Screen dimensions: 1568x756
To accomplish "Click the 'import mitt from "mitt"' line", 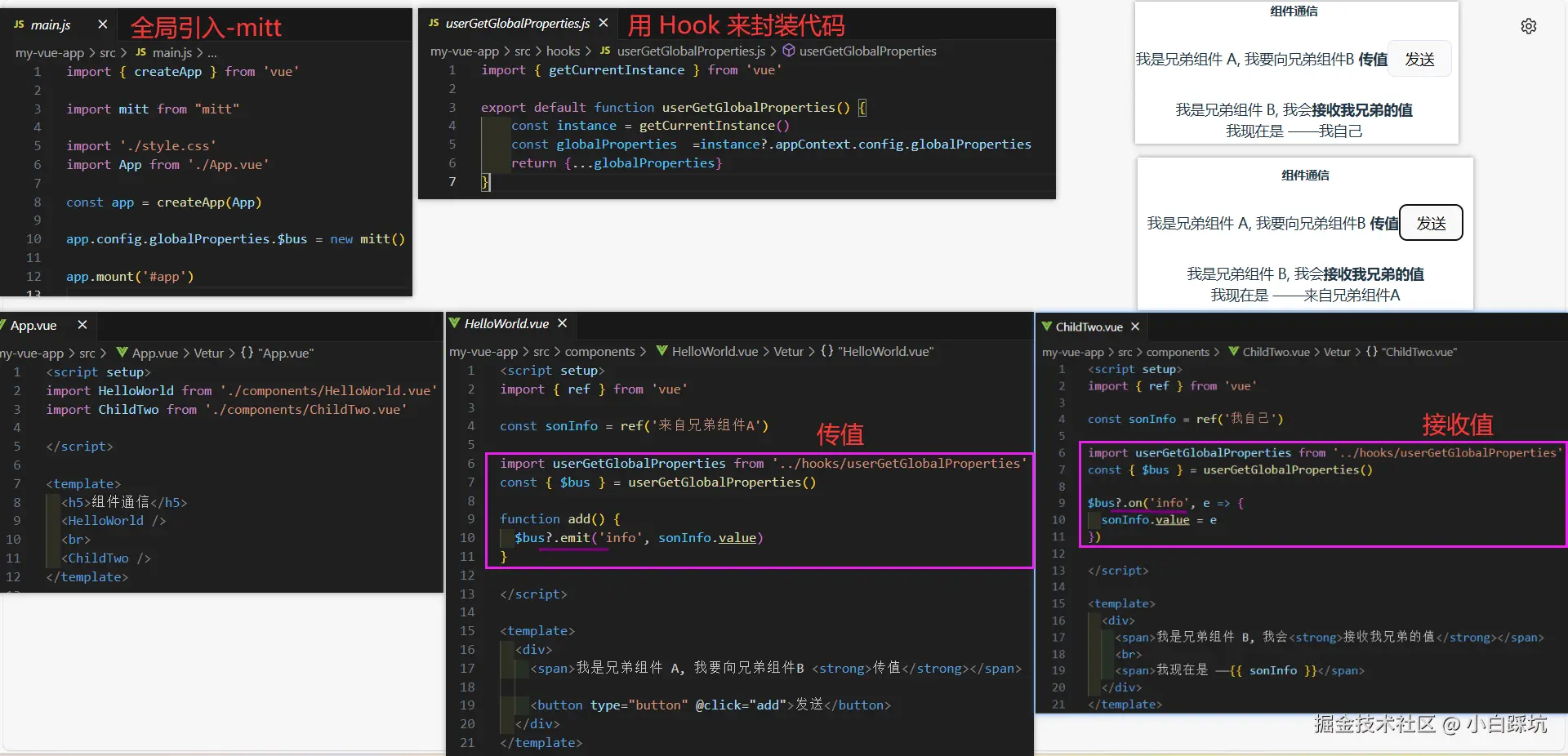I will 153,109.
